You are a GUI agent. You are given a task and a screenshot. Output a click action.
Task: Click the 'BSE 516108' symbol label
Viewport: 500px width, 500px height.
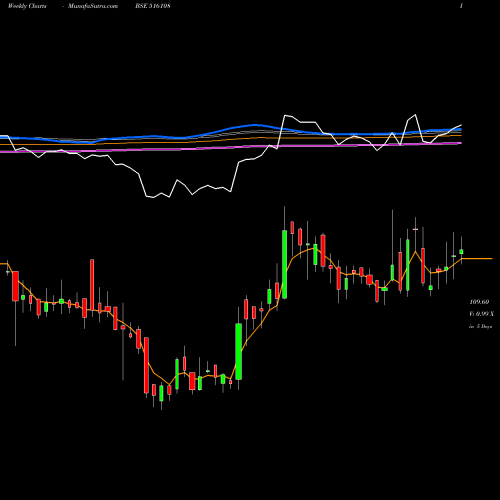click(153, 6)
